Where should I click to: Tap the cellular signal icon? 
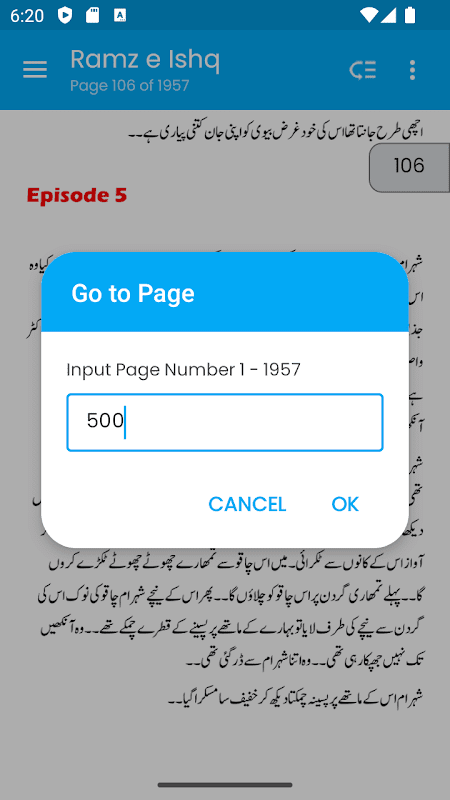(x=388, y=15)
